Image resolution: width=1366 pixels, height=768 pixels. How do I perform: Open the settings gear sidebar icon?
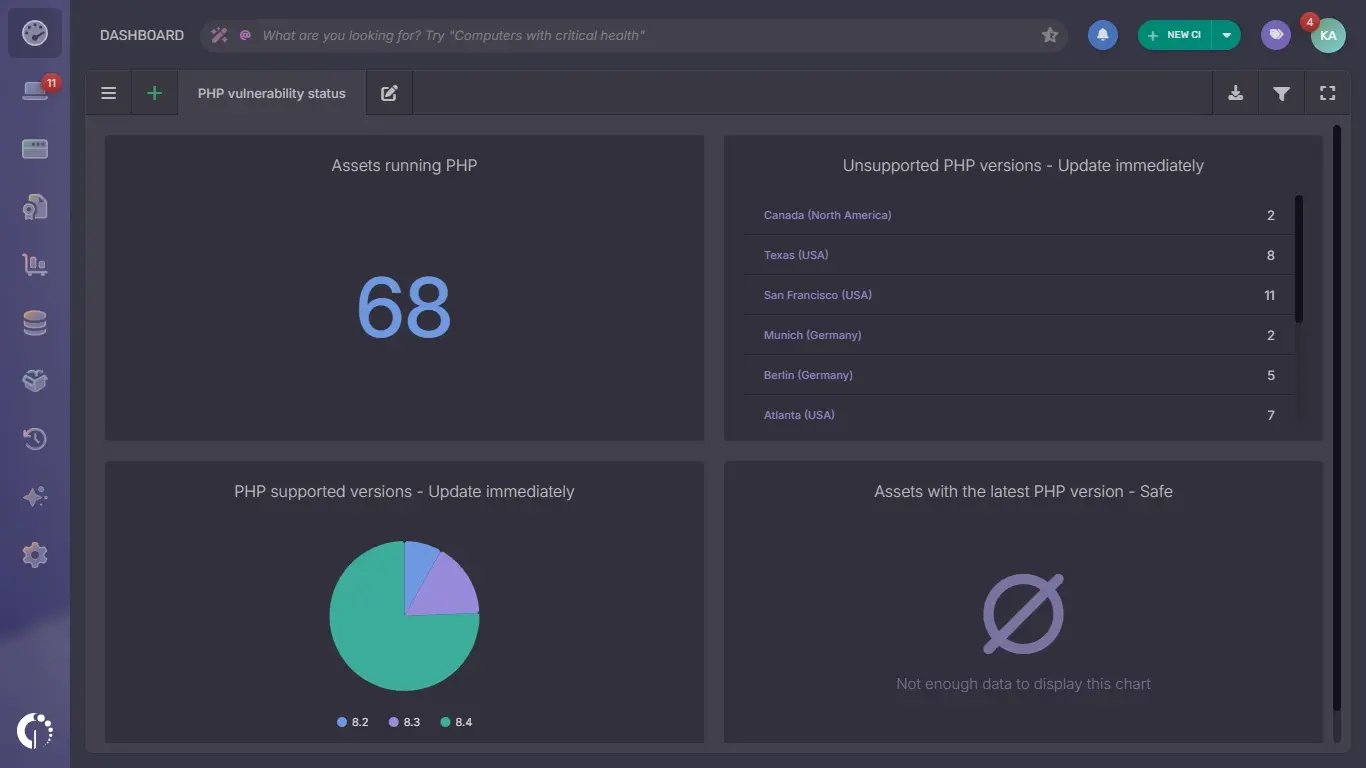(35, 555)
